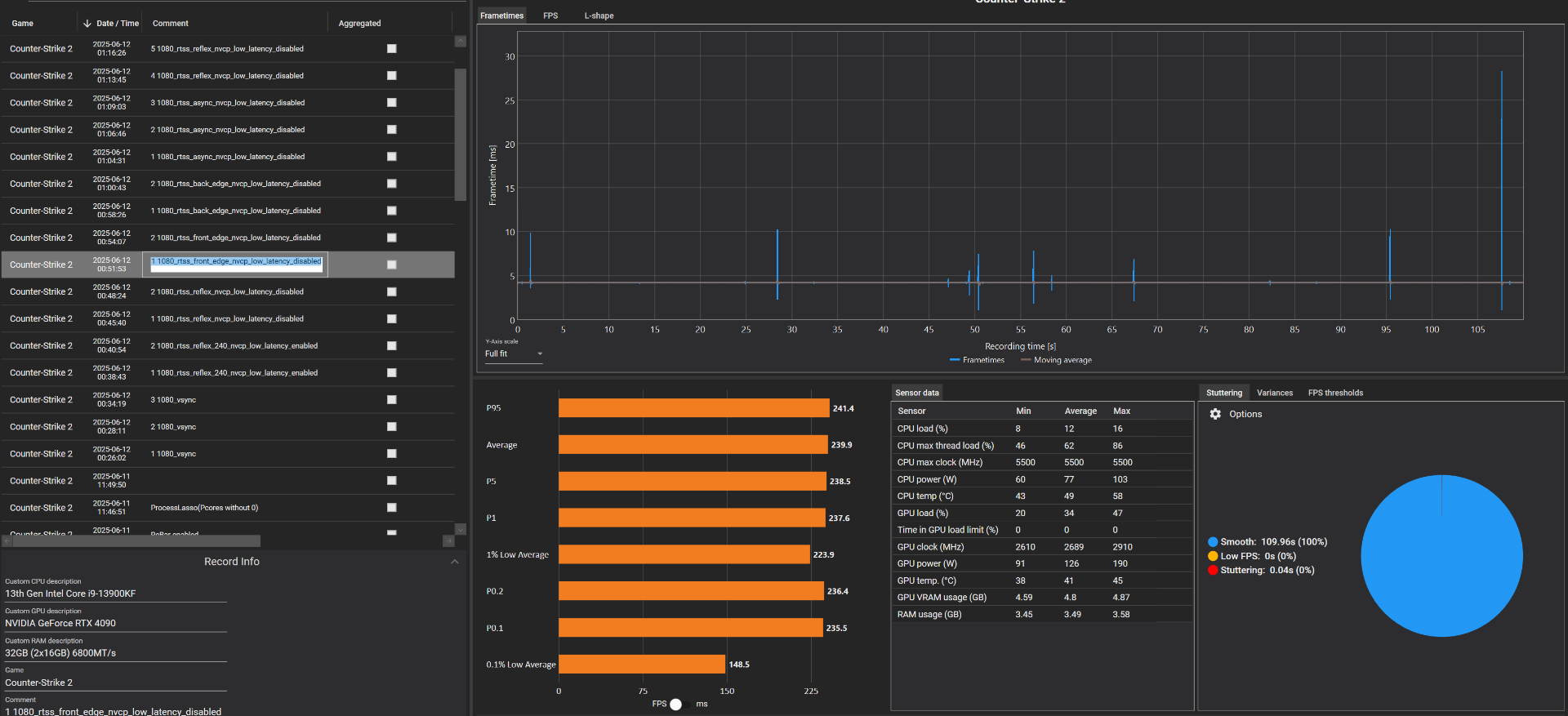This screenshot has width=1568, height=716.
Task: Collapse the Record Info panel chevron
Action: (455, 562)
